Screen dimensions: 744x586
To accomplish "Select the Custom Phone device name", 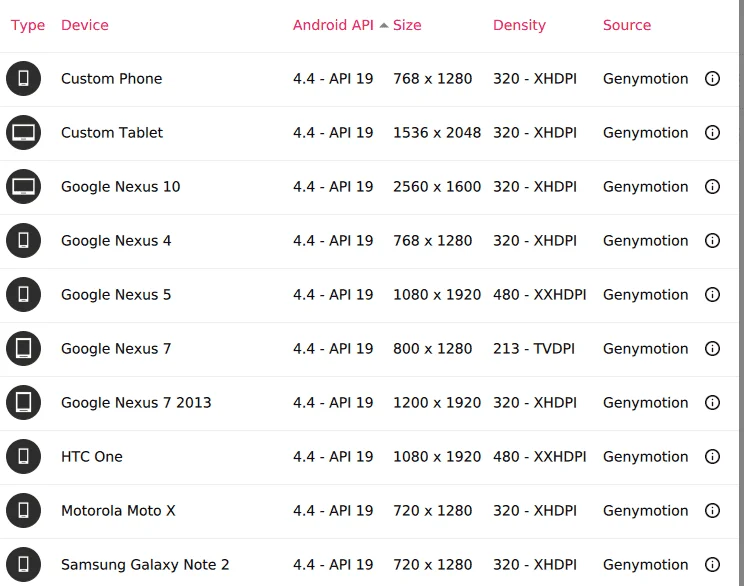I will point(112,78).
